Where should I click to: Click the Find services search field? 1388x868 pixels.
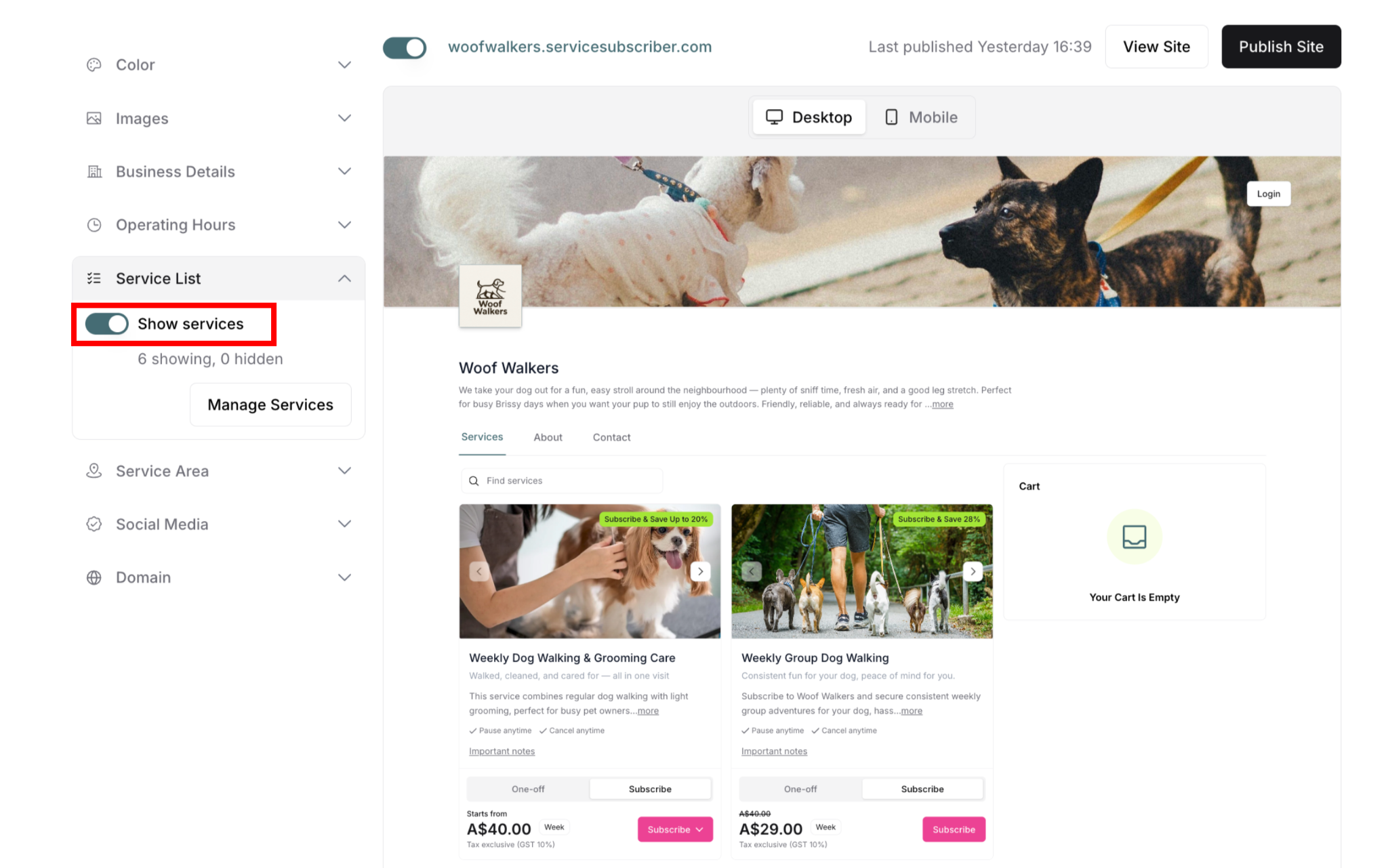562,480
